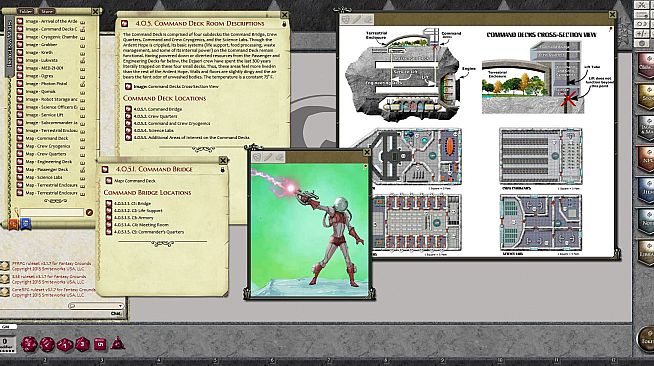Open the Library sidebar button
Viewport: 654px width, 366px height.
click(x=646, y=253)
